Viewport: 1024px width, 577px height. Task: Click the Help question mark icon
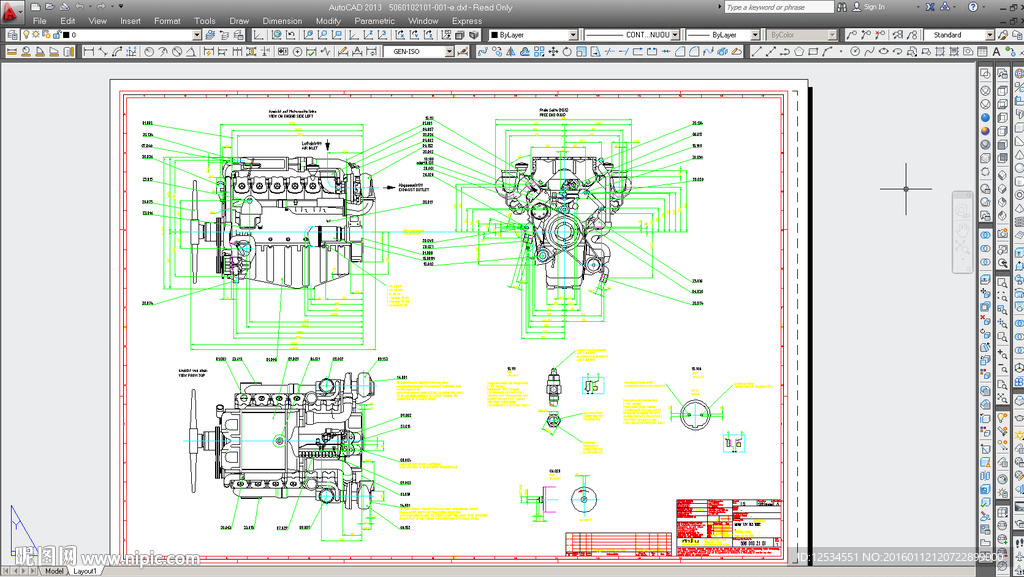point(973,7)
